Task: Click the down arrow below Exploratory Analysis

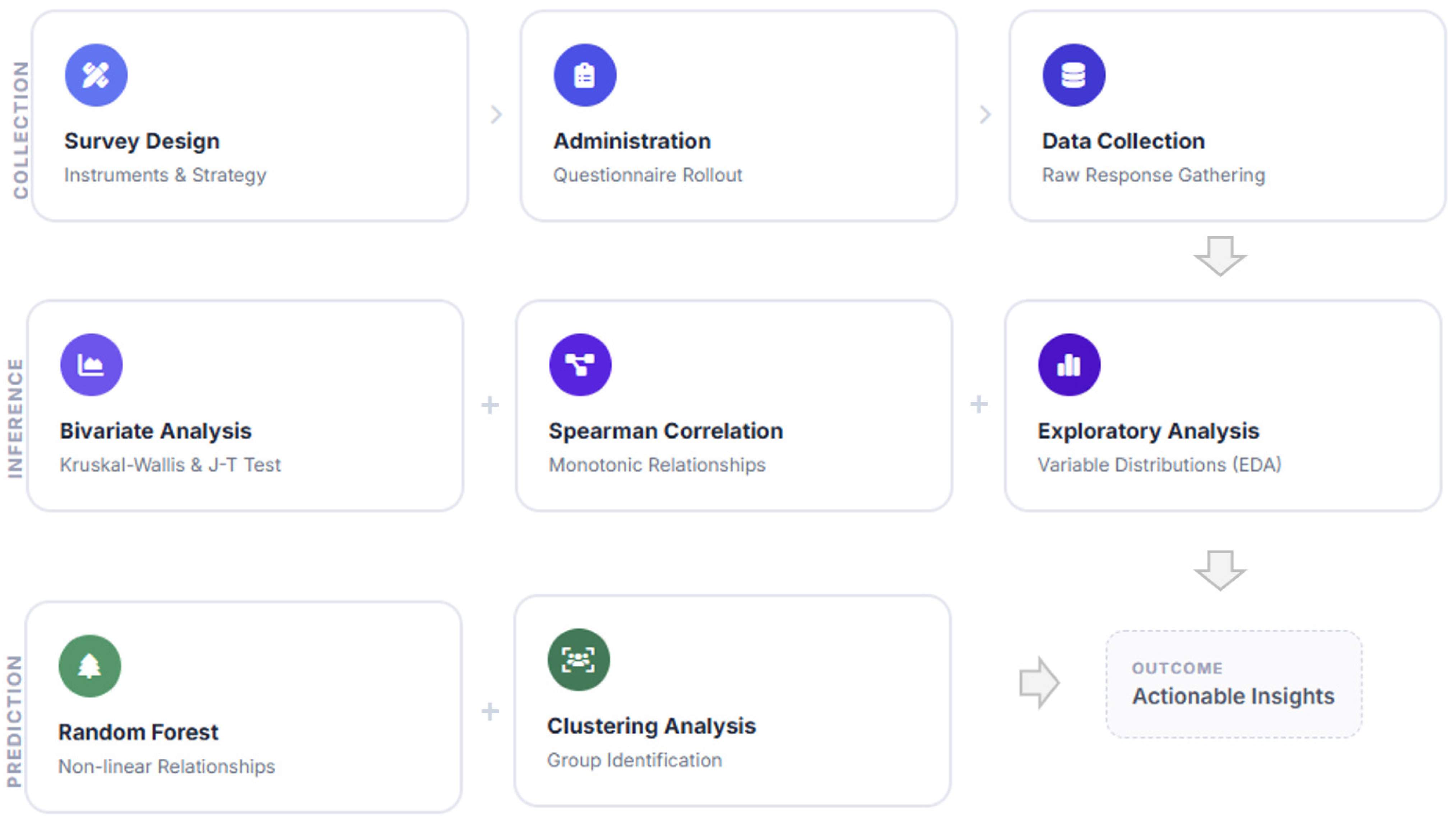Action: click(1220, 571)
